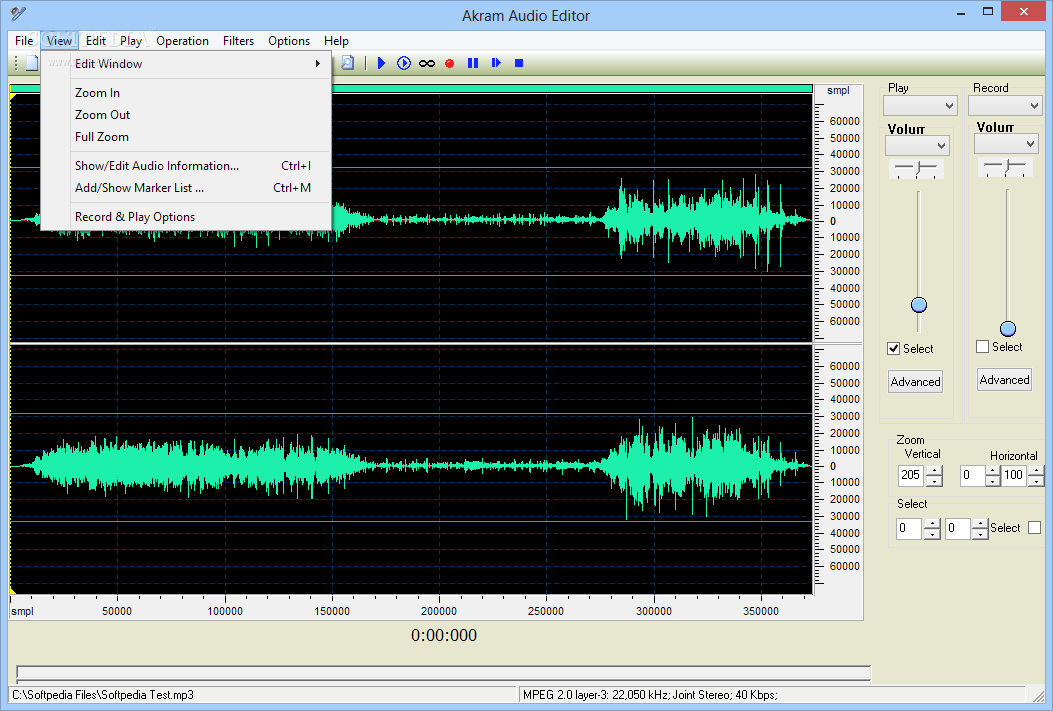
Task: Open the Help menu
Action: tap(336, 41)
